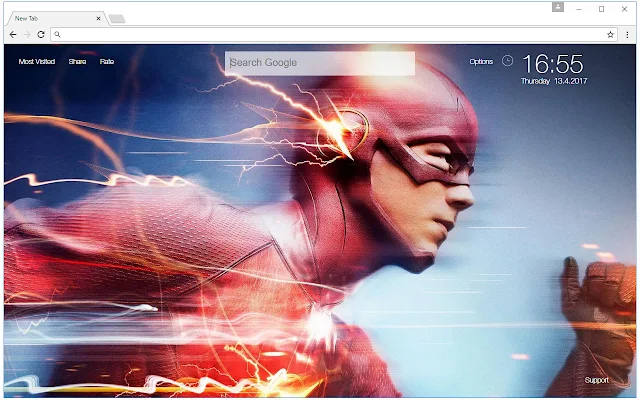Focus the Search Google input box
Image resolution: width=640 pixels, height=400 pixels.
click(320, 63)
